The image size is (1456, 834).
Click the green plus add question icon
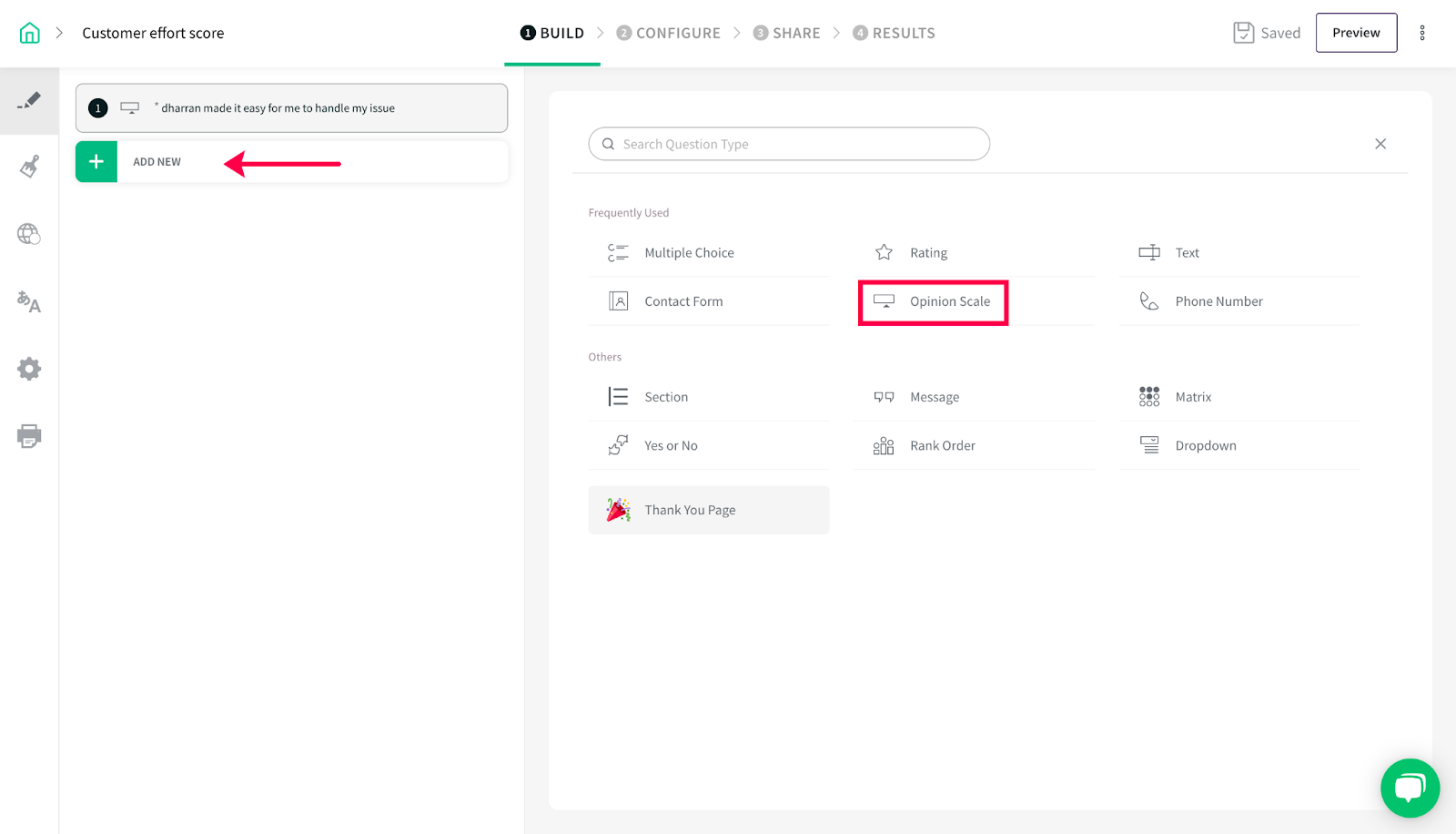coord(96,162)
